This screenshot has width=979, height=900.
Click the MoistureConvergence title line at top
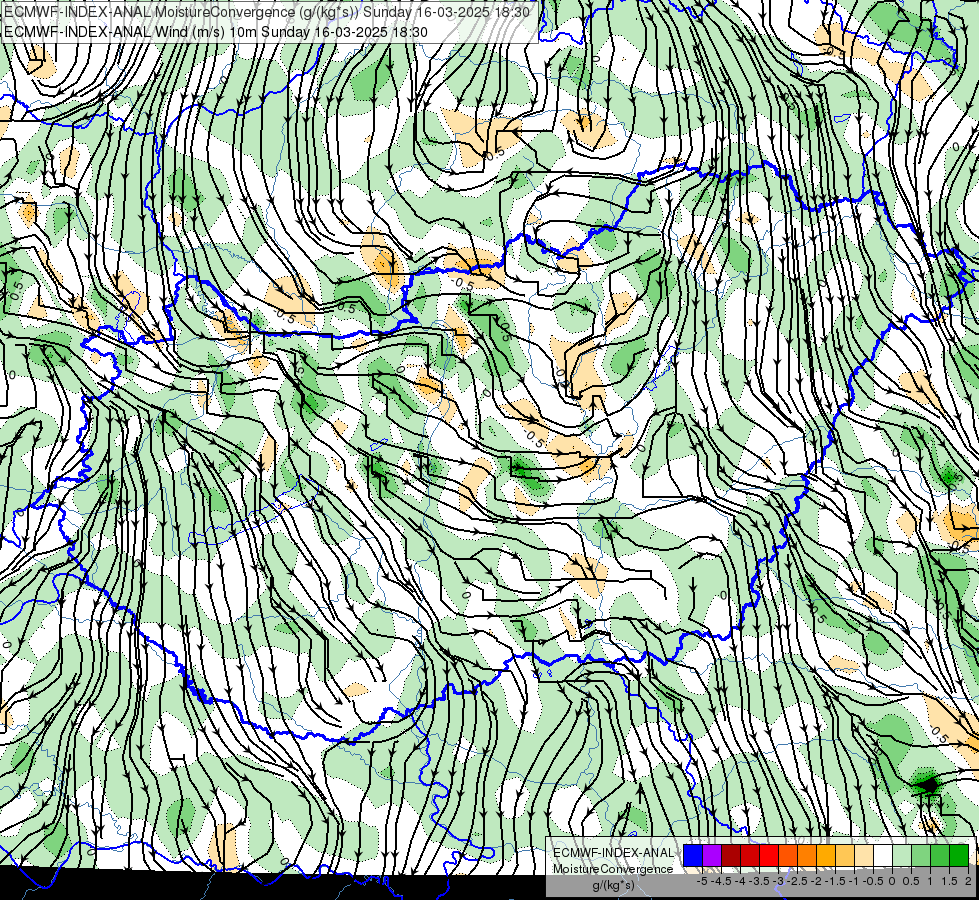267,12
